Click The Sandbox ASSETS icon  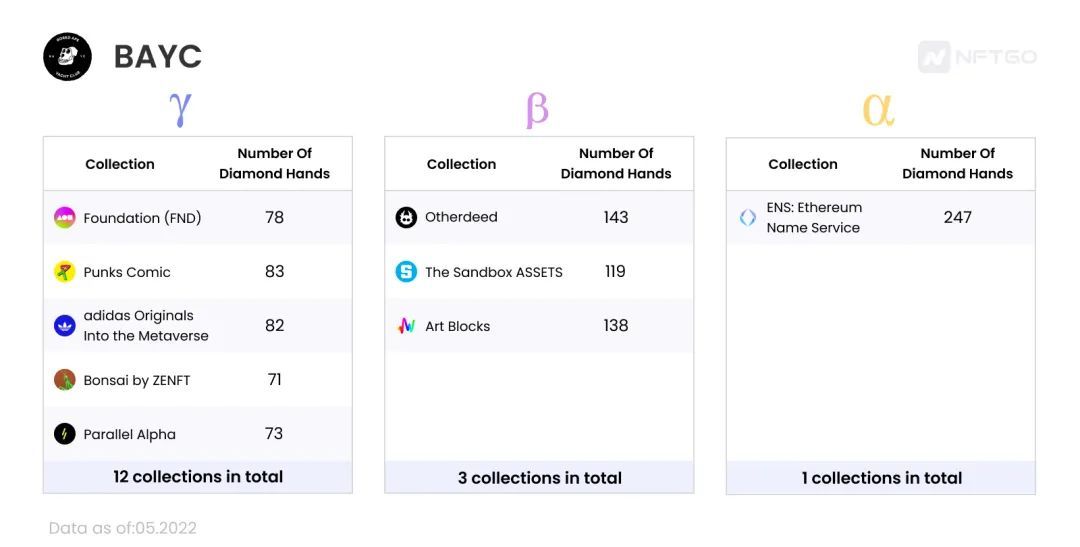click(x=406, y=271)
